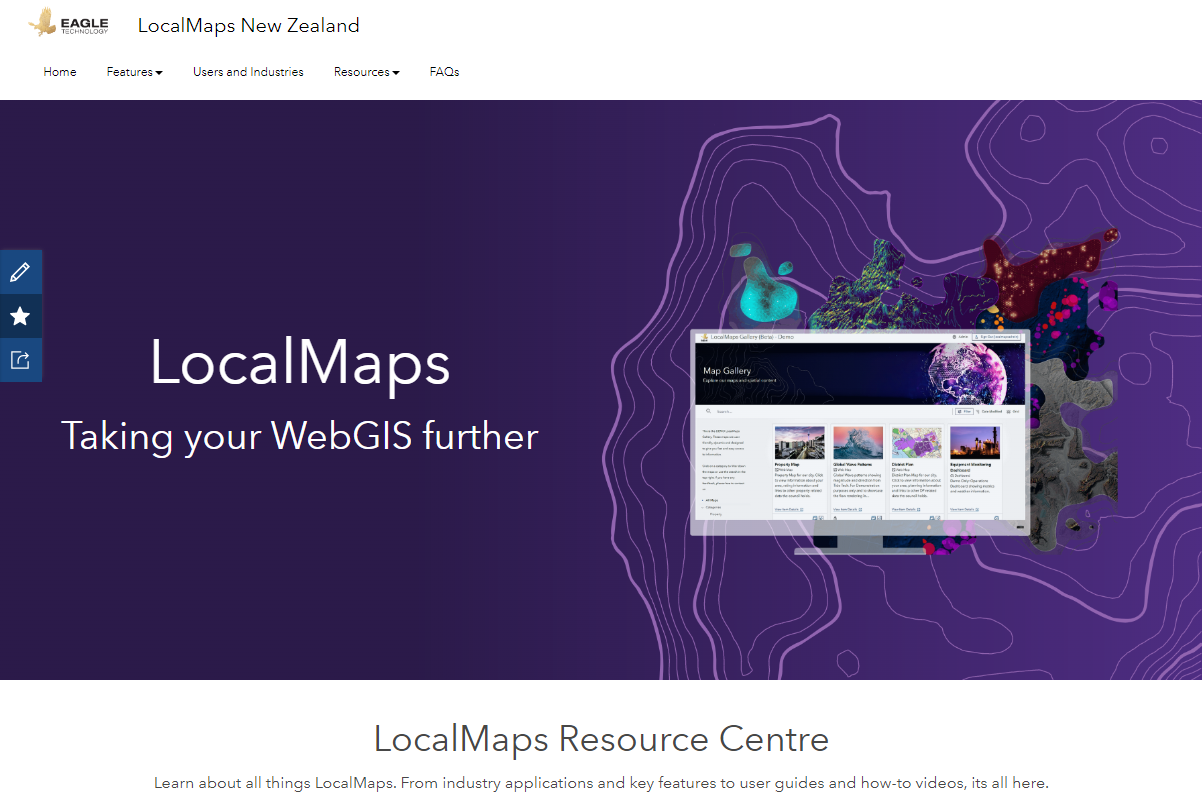Expand the Categories section in the gallery sidebar
Image resolution: width=1202 pixels, height=805 pixels.
point(713,507)
